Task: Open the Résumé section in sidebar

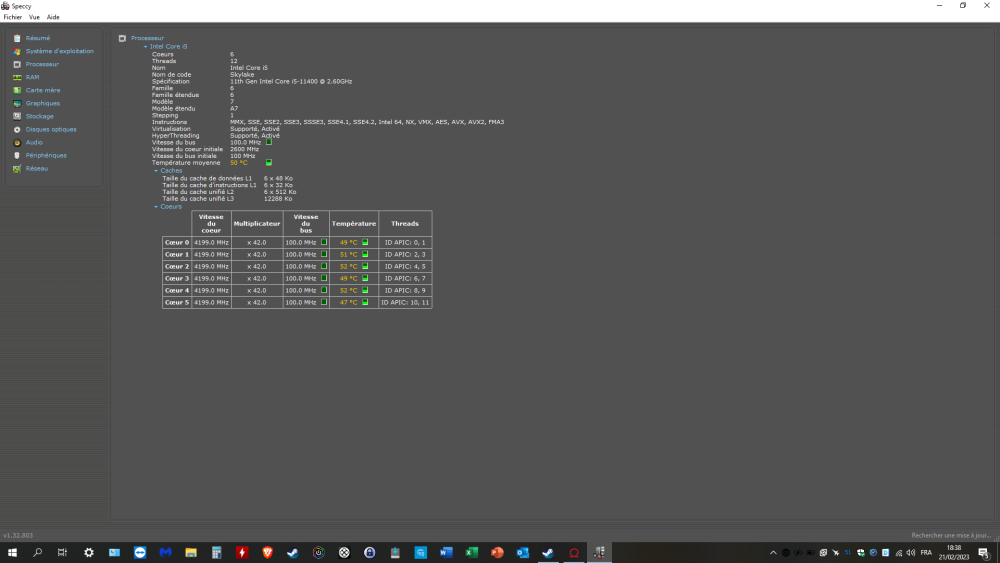Action: pos(38,38)
